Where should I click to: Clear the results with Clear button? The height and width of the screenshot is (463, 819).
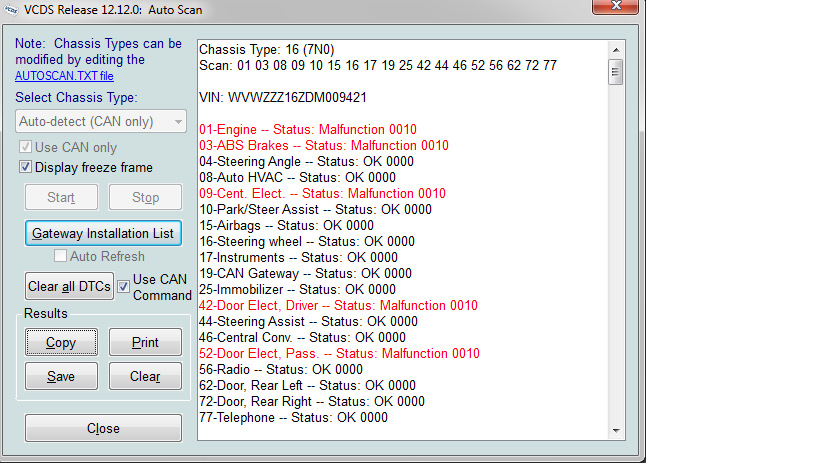(145, 376)
